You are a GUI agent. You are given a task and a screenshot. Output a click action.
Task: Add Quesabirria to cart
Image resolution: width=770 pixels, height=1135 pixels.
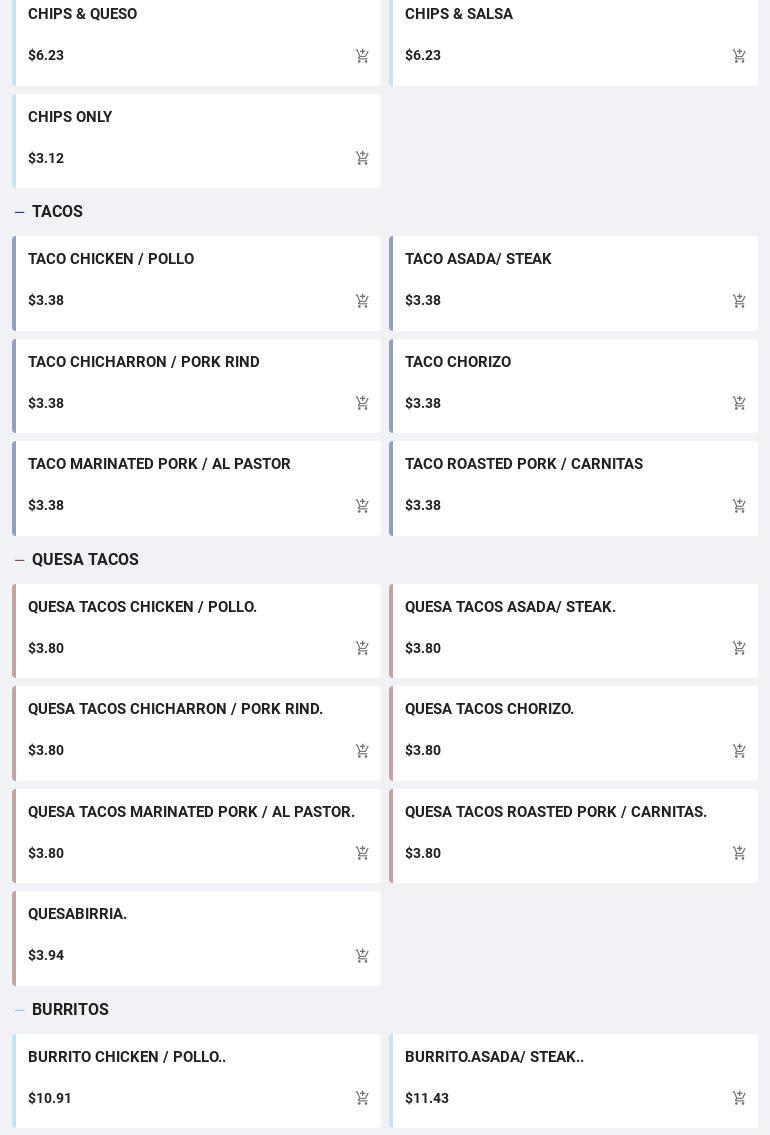[362, 956]
